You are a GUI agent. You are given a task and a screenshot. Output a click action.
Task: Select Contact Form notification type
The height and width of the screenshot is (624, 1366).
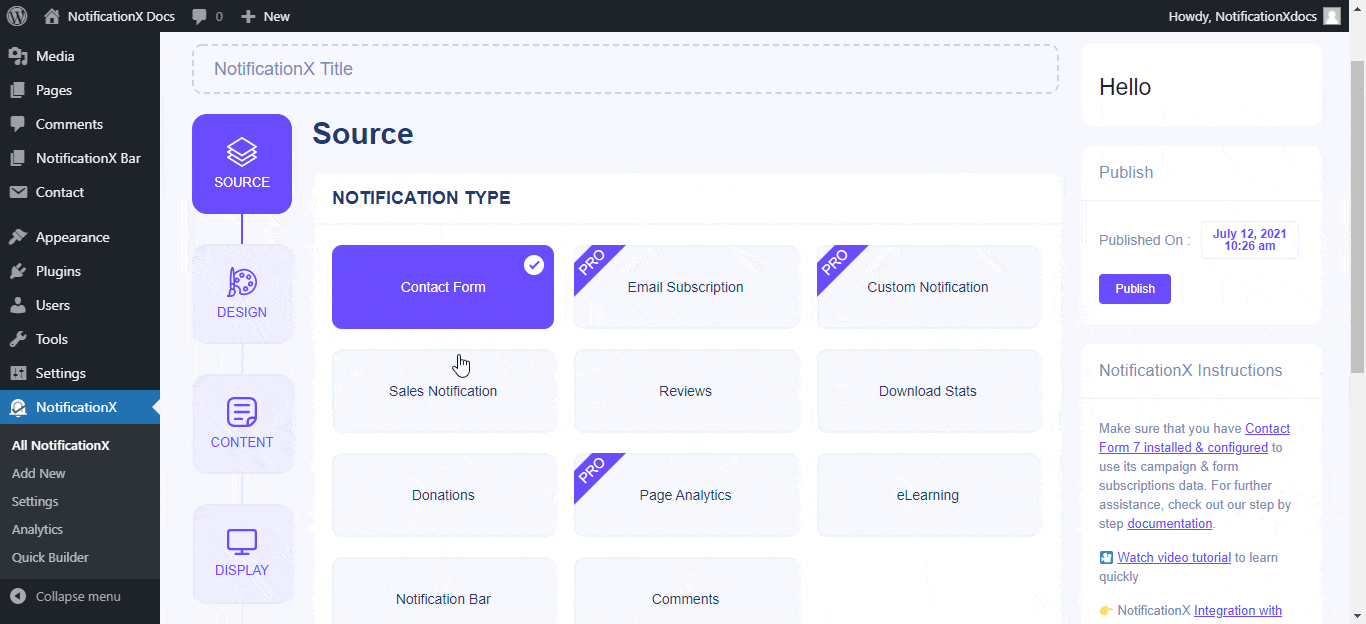(x=443, y=287)
